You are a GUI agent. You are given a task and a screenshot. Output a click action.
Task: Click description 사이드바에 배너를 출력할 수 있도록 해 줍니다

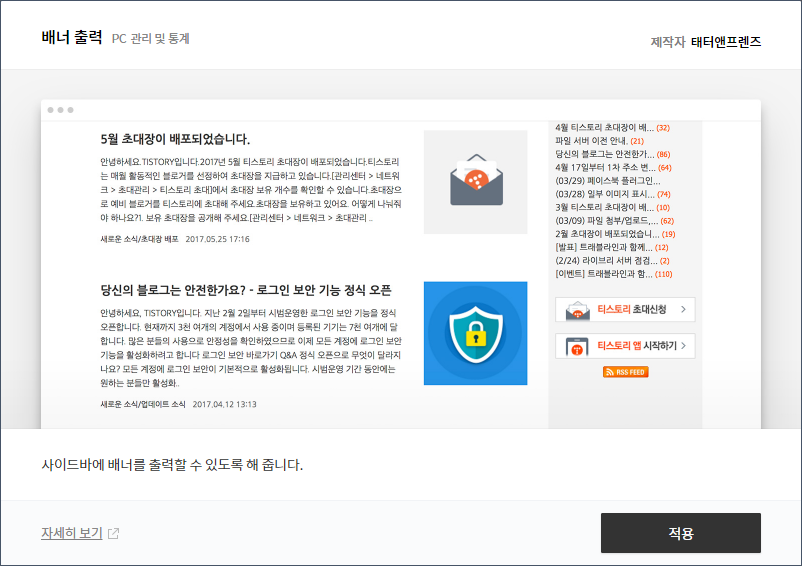172,465
